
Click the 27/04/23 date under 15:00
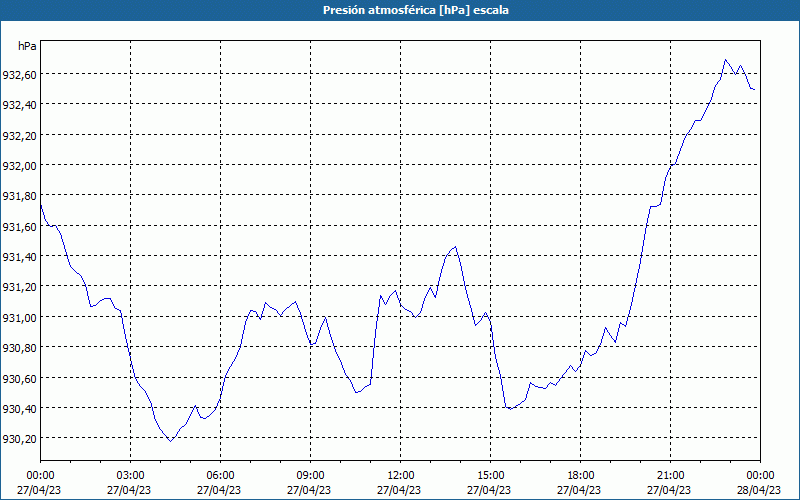(x=489, y=490)
